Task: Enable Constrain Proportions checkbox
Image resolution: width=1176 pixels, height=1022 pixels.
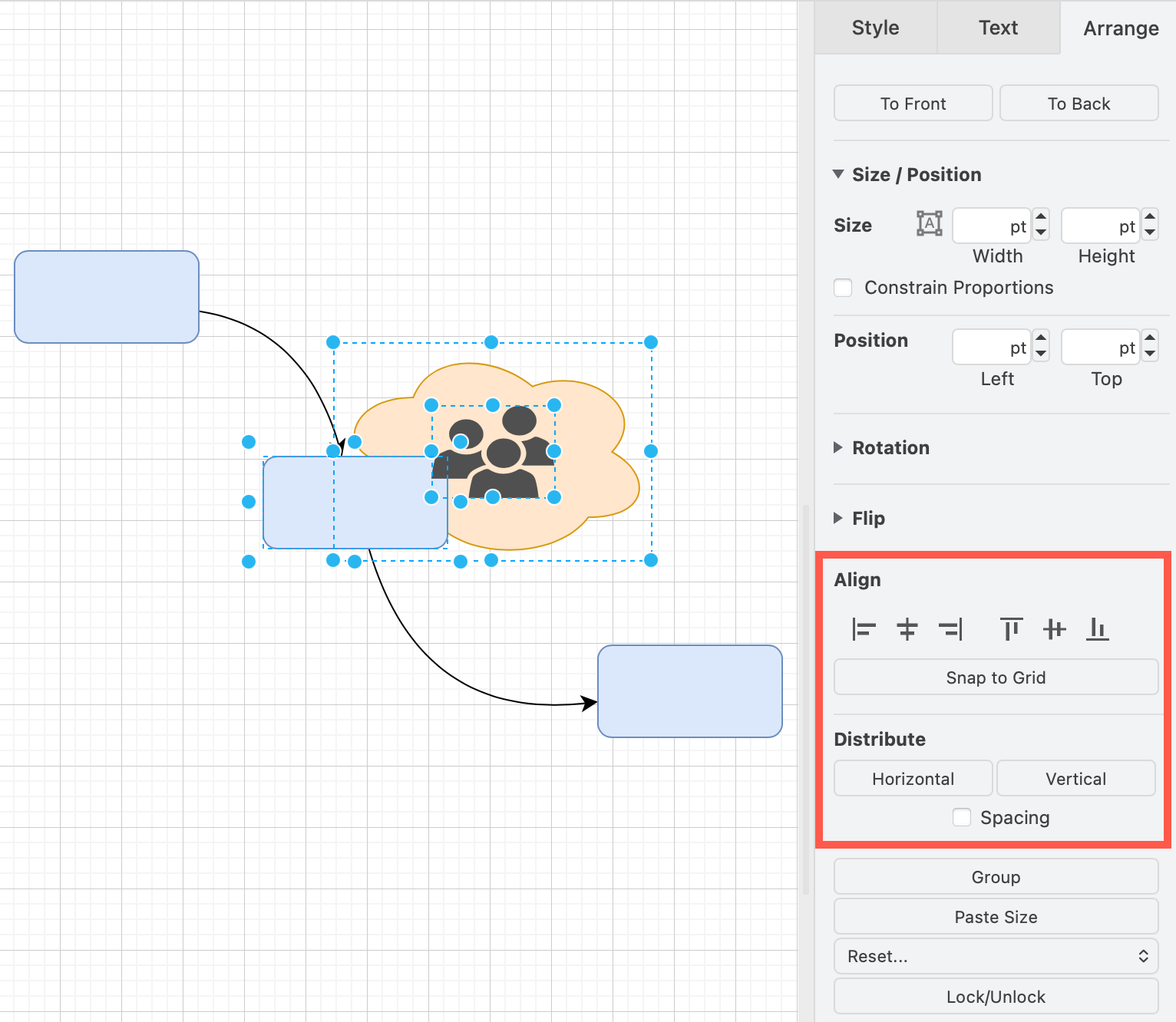Action: (x=843, y=288)
